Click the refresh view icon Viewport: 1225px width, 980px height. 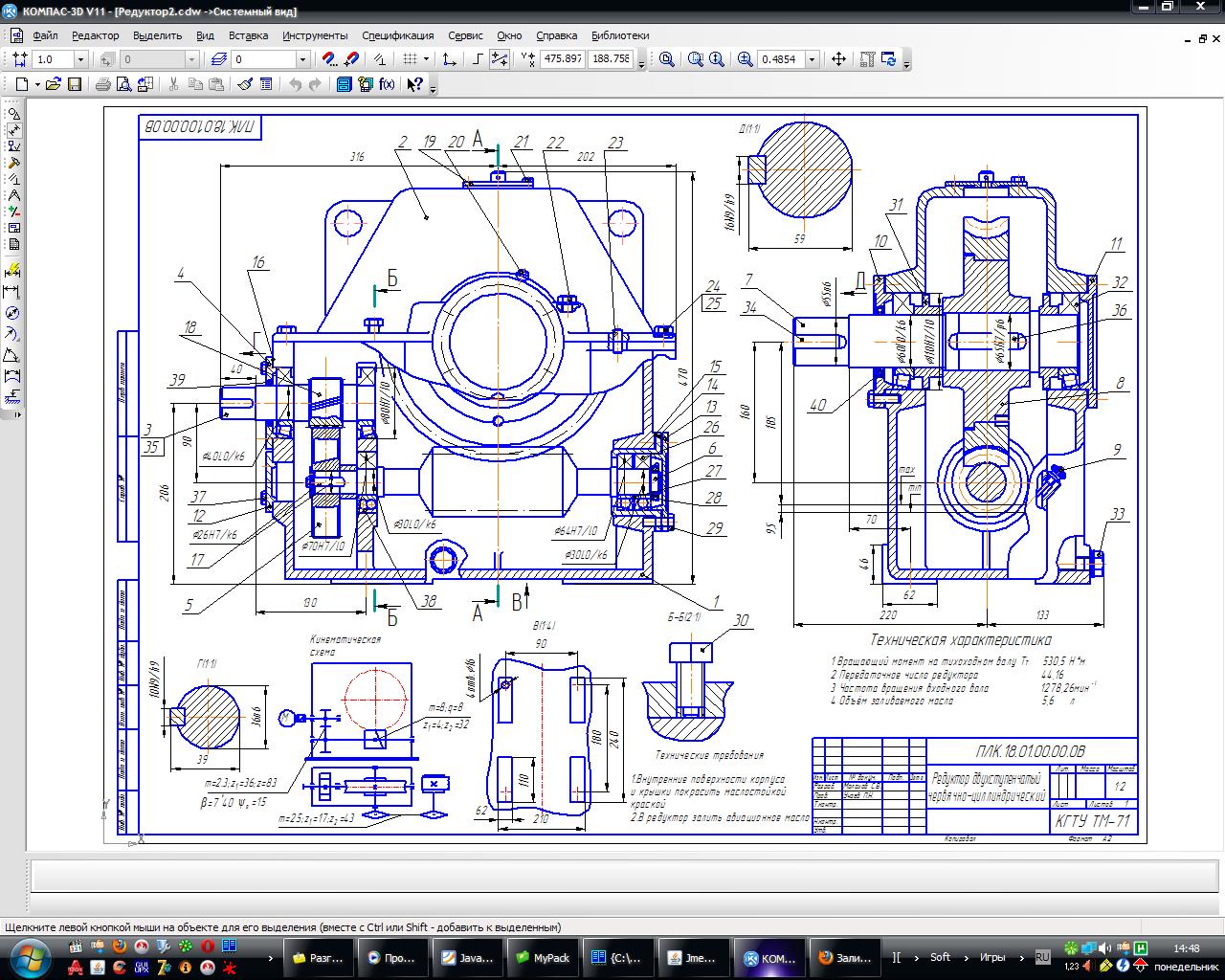889,59
